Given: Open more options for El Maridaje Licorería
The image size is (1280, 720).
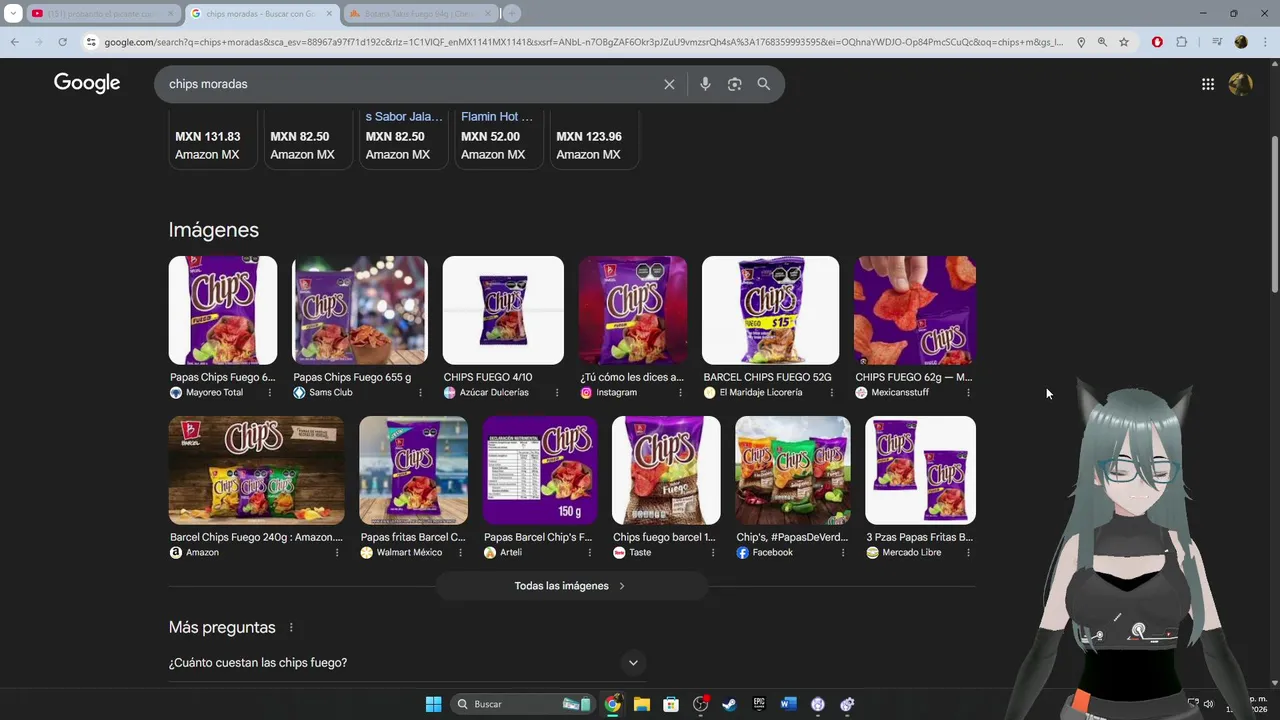Looking at the screenshot, I should pos(831,393).
